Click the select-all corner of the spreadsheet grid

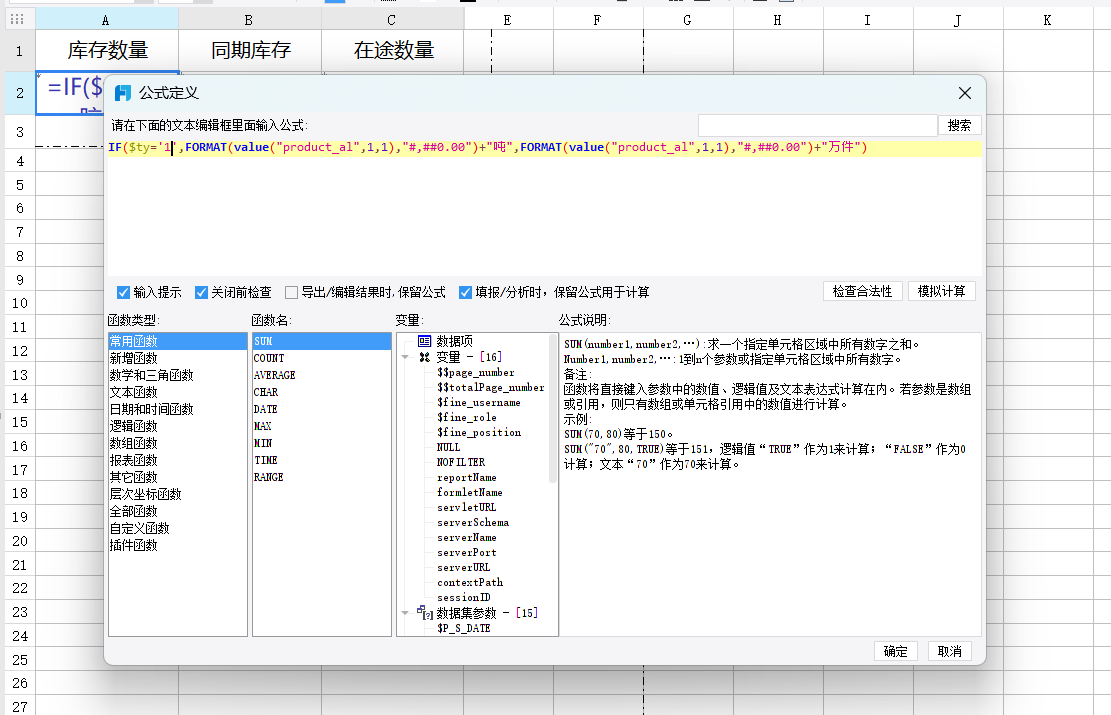coord(17,19)
